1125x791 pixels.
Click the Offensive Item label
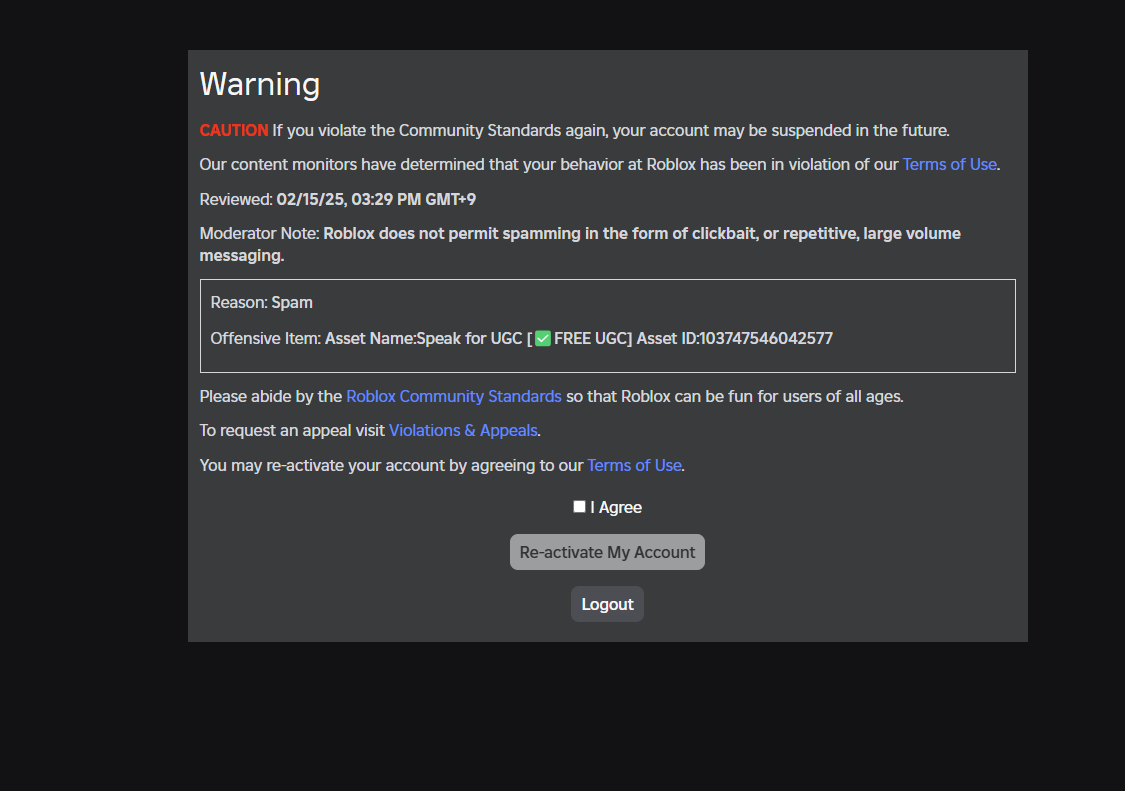tap(265, 338)
